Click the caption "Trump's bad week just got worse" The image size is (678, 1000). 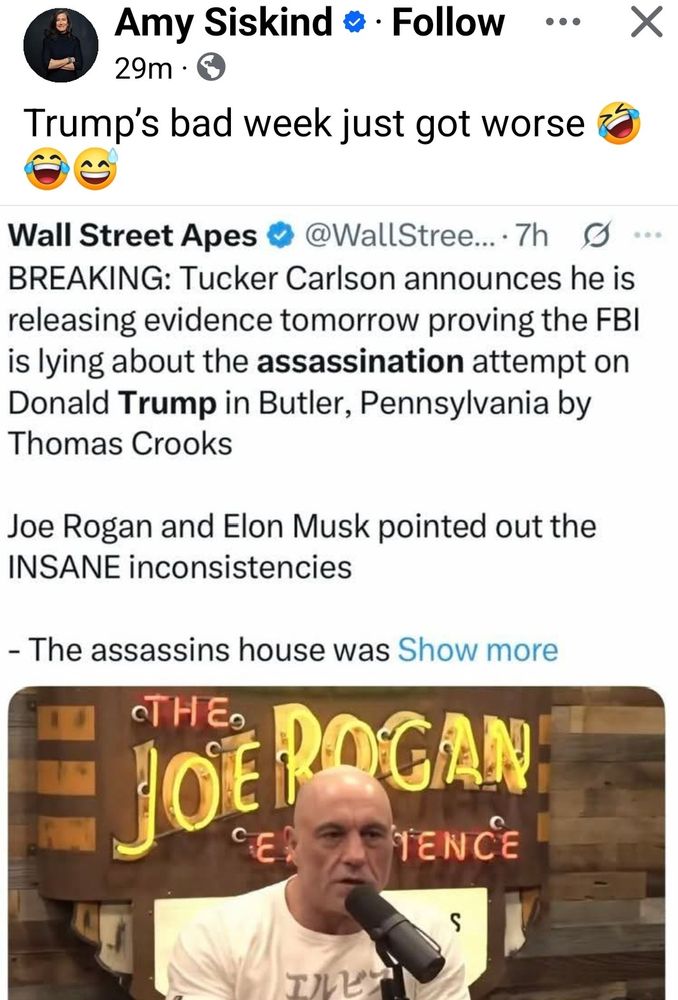pyautogui.click(x=303, y=122)
